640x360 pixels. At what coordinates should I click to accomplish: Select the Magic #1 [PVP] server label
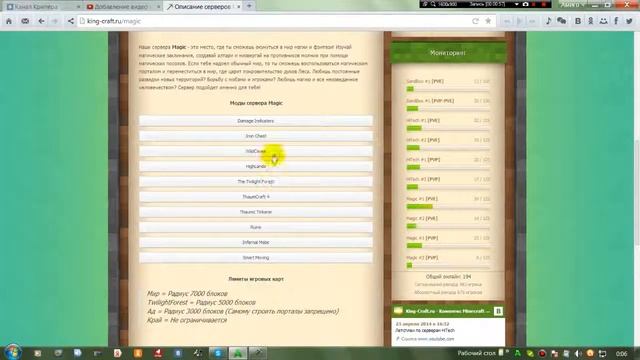422,238
